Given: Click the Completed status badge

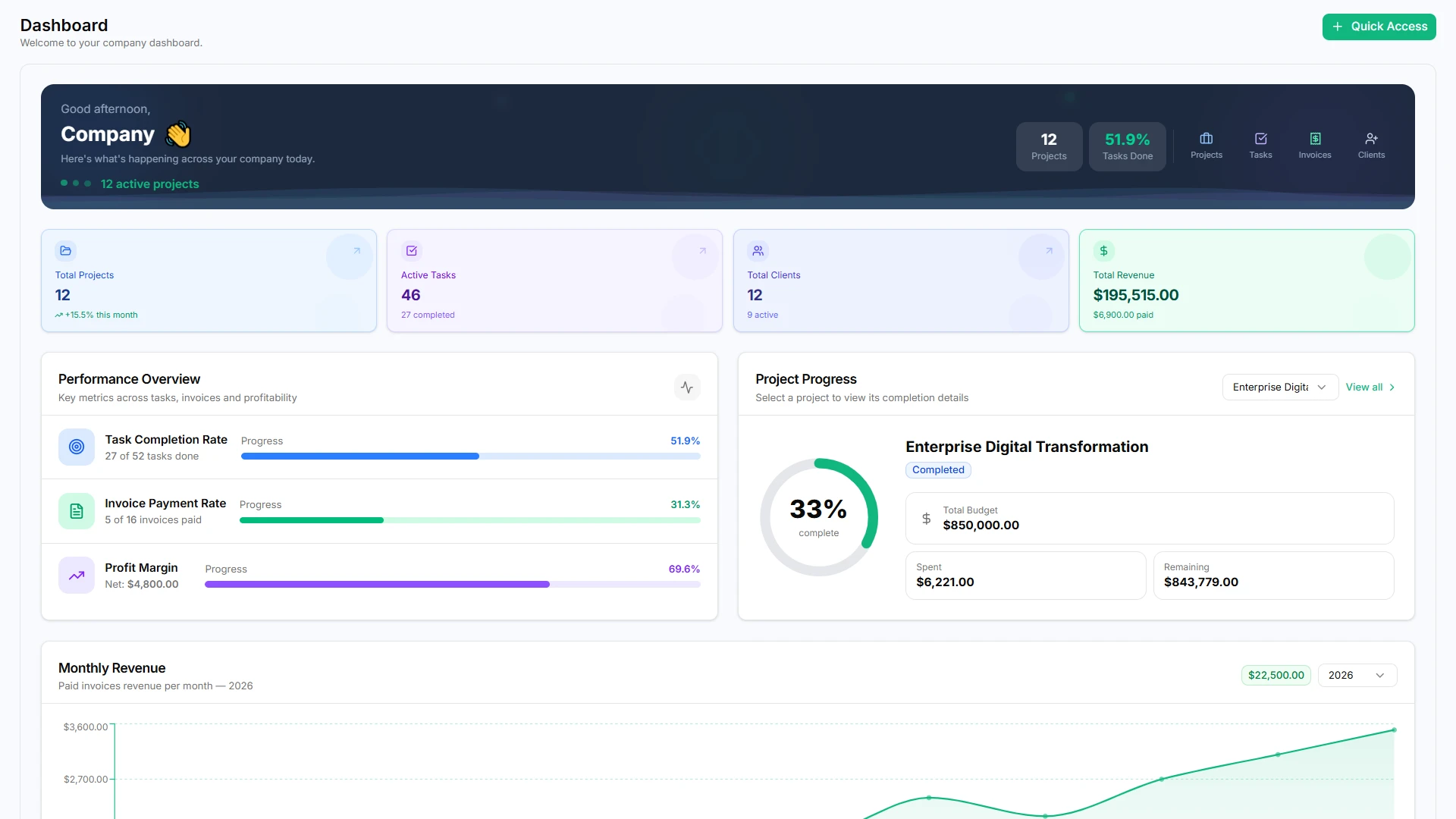Looking at the screenshot, I should pyautogui.click(x=938, y=470).
